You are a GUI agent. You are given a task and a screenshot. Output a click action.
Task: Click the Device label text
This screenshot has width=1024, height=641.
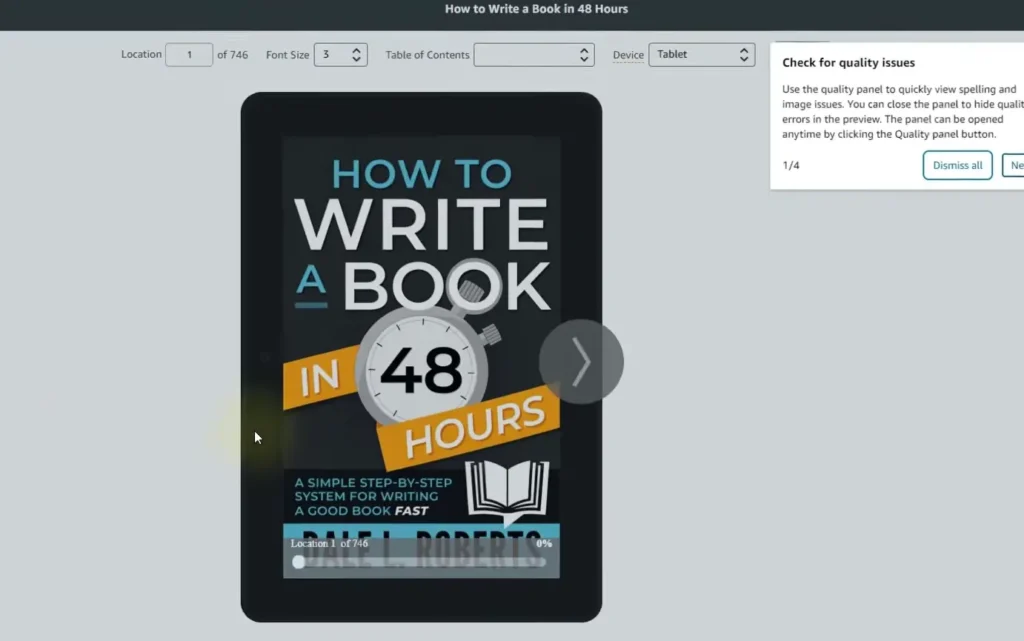click(628, 55)
